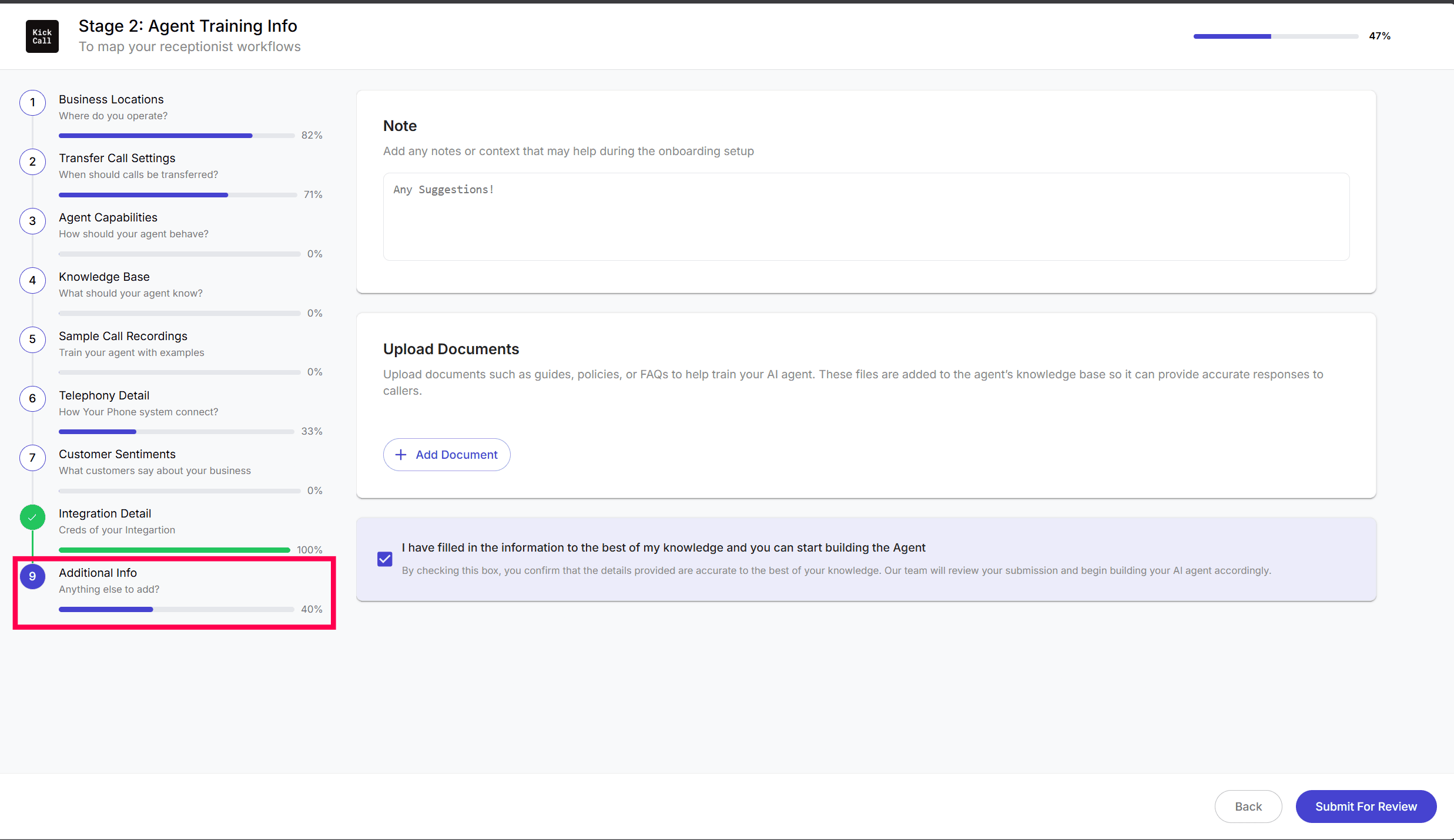Viewport: 1454px width, 840px height.
Task: Click the confirmation statement label text
Action: [664, 547]
